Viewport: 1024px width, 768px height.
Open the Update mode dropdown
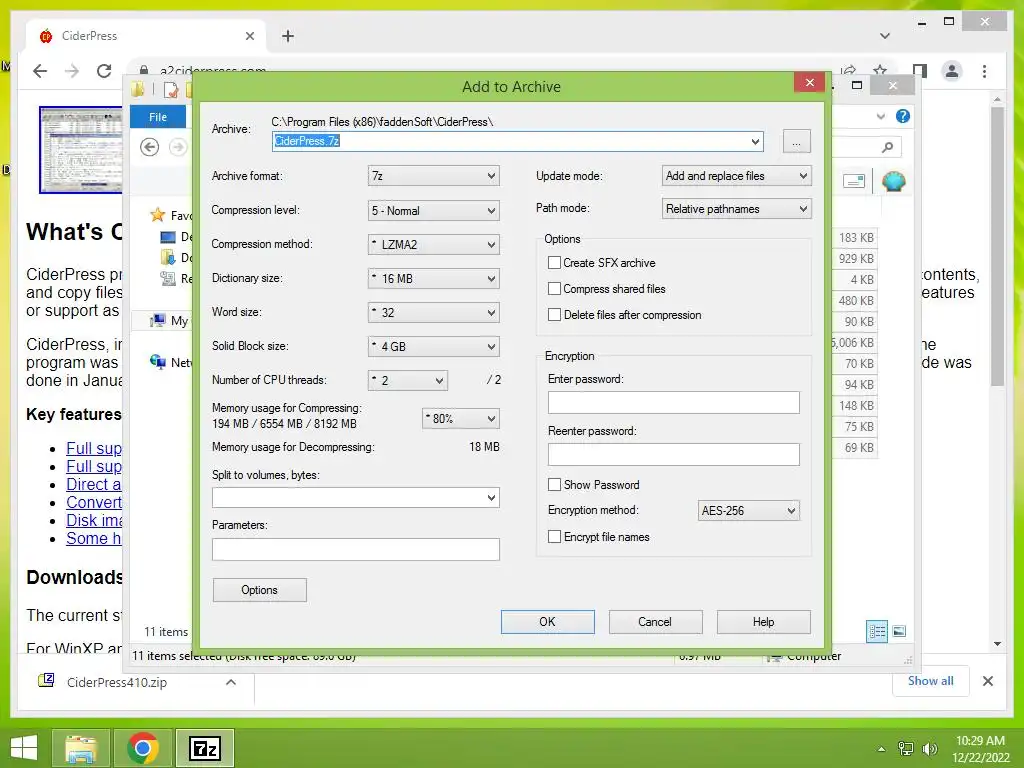click(x=737, y=176)
